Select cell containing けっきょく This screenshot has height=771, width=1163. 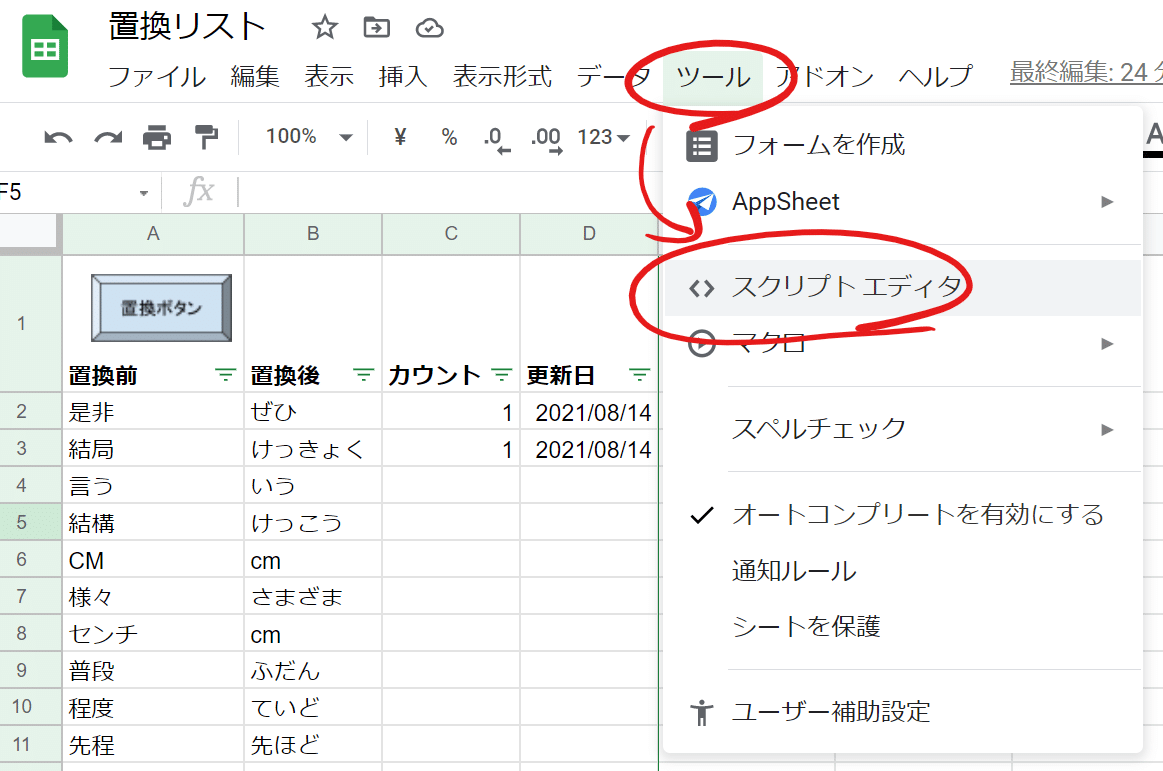coord(313,449)
